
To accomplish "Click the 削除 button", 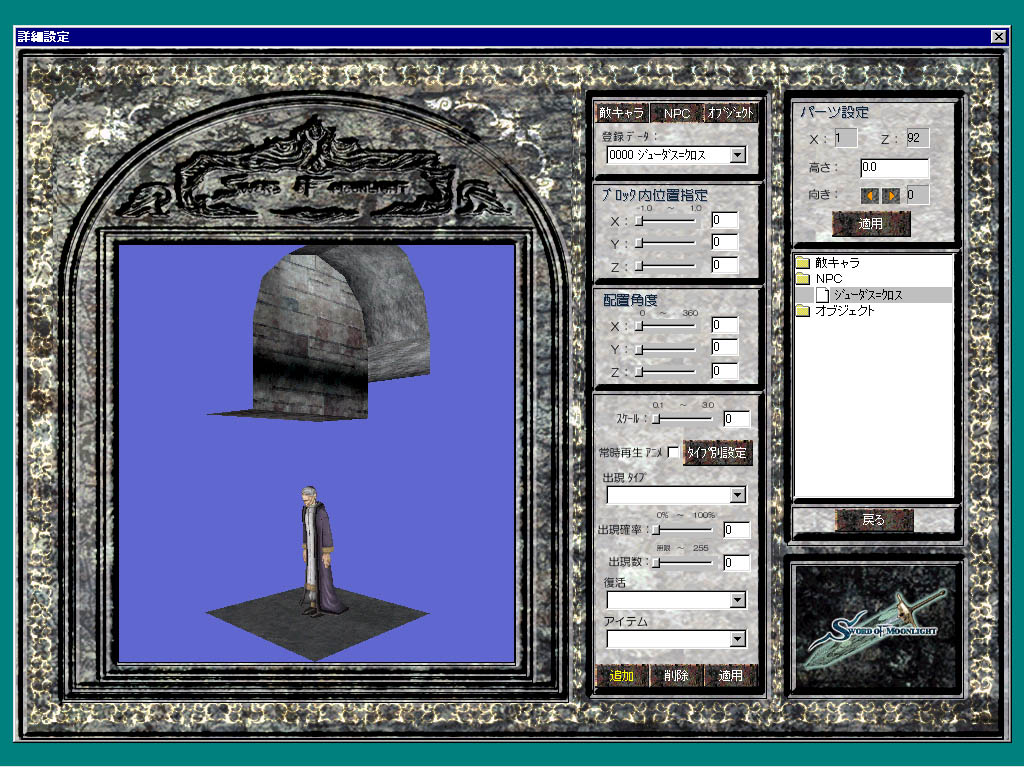I will tap(676, 676).
